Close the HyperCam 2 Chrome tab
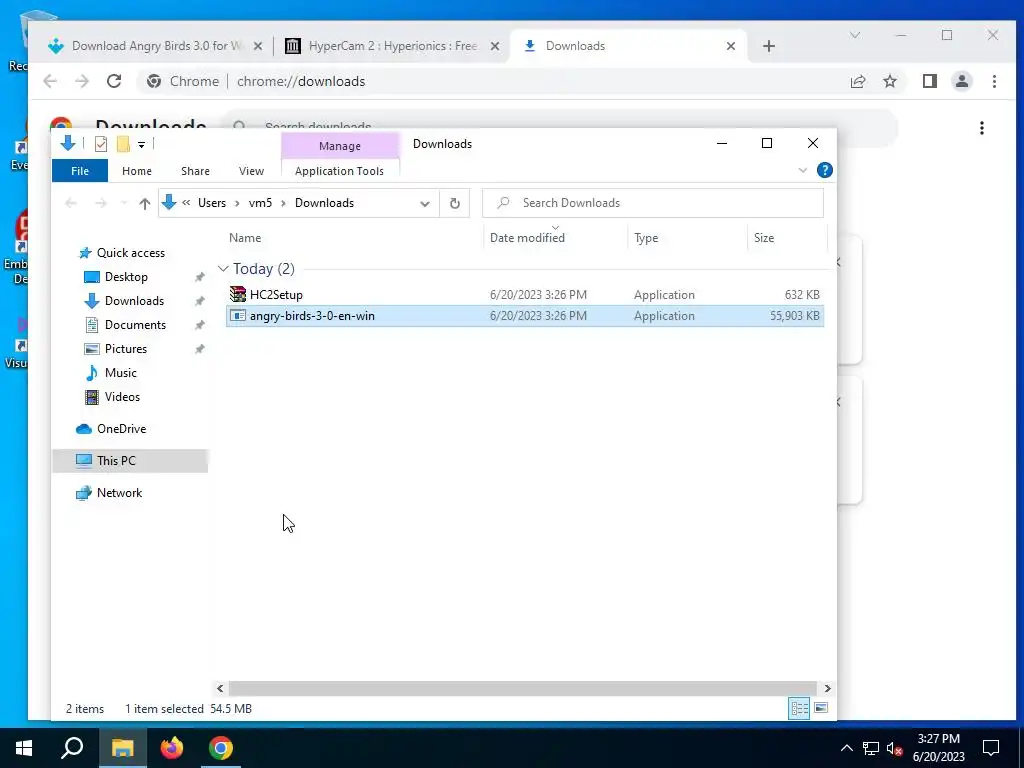 [x=495, y=46]
